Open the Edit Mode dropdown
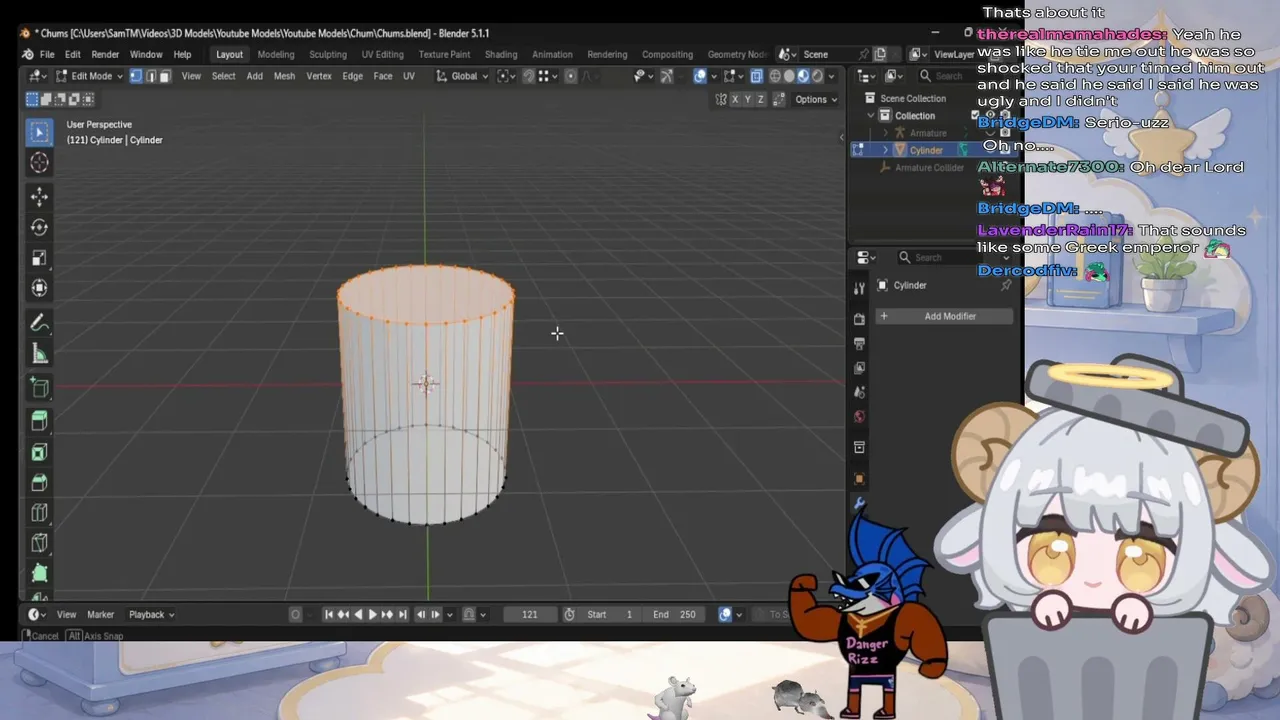The height and width of the screenshot is (720, 1280). (x=90, y=76)
